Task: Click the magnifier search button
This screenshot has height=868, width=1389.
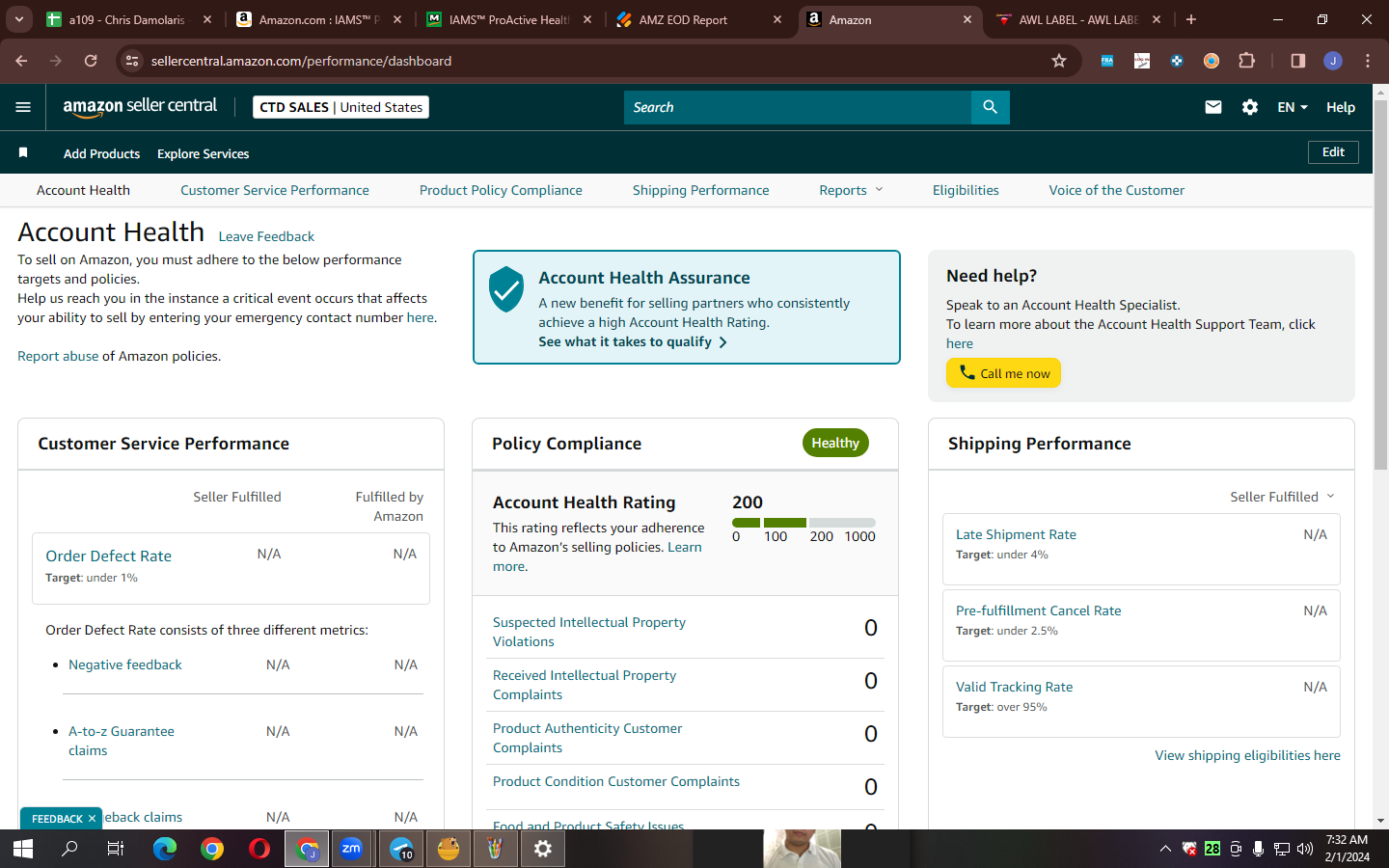Action: point(990,107)
